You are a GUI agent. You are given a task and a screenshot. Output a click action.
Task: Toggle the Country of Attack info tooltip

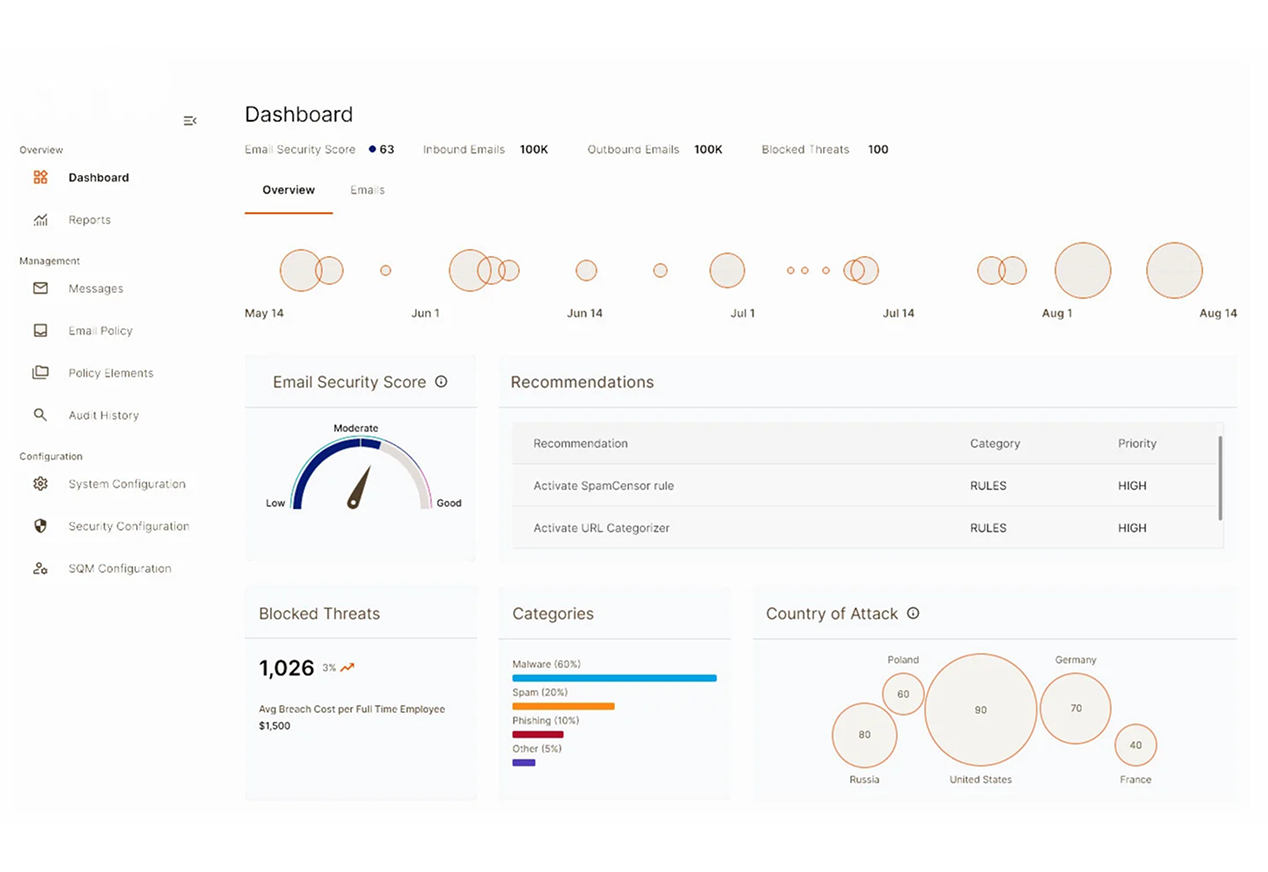913,613
